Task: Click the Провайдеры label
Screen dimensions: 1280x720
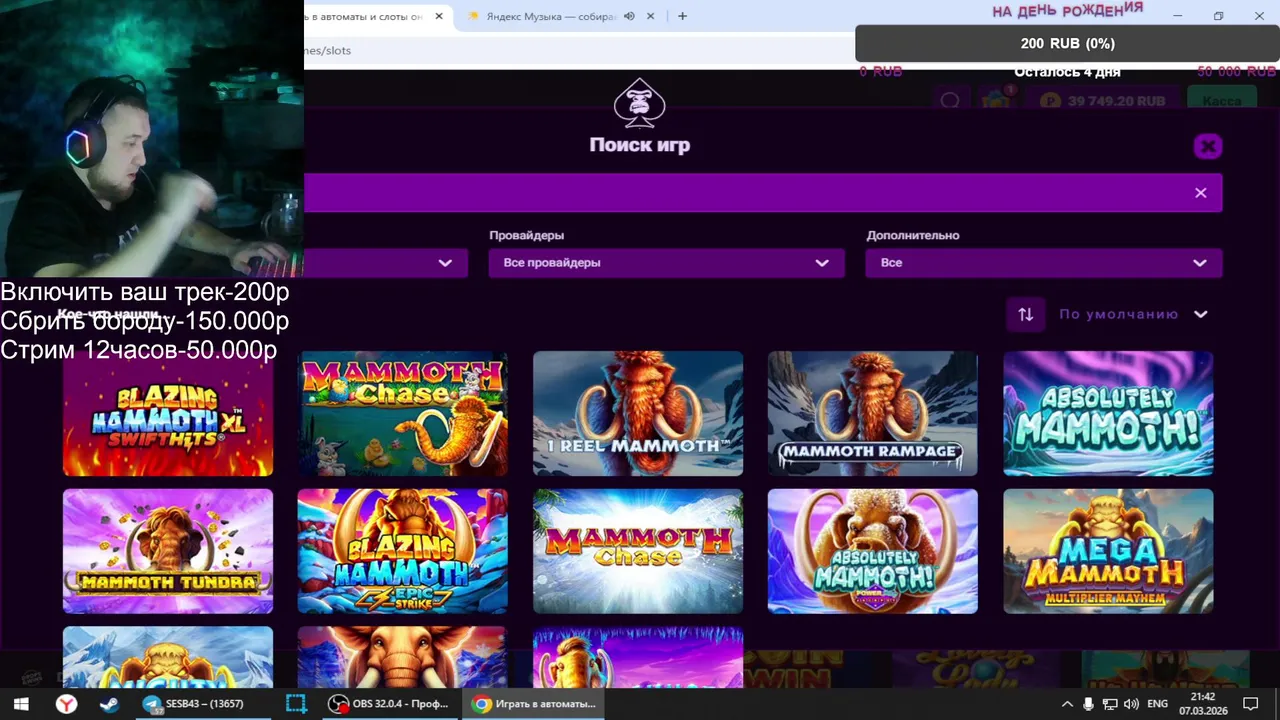Action: click(526, 236)
